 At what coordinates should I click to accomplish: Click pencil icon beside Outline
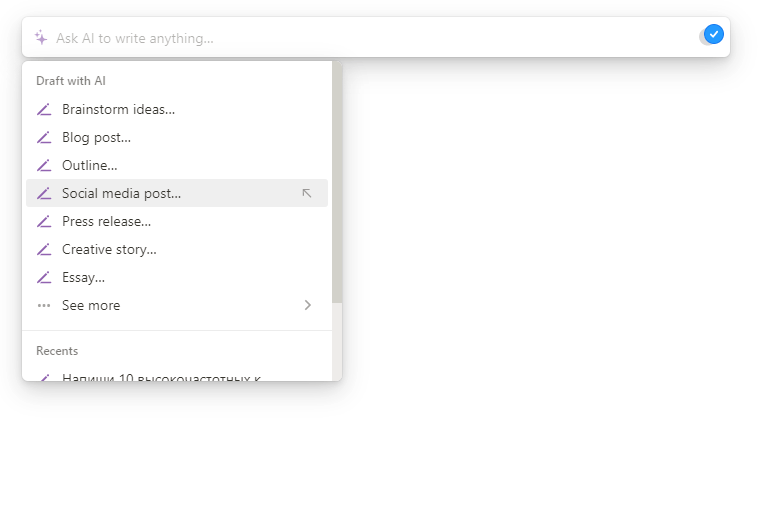pos(44,165)
